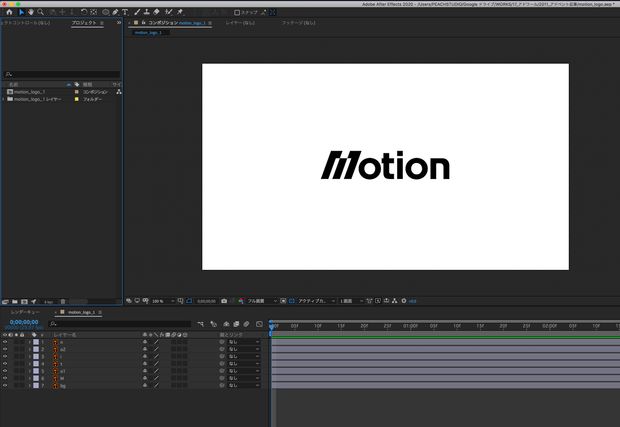This screenshot has height=427, width=620.
Task: Select the motion_logo_1 timeline tab
Action: tap(81, 312)
